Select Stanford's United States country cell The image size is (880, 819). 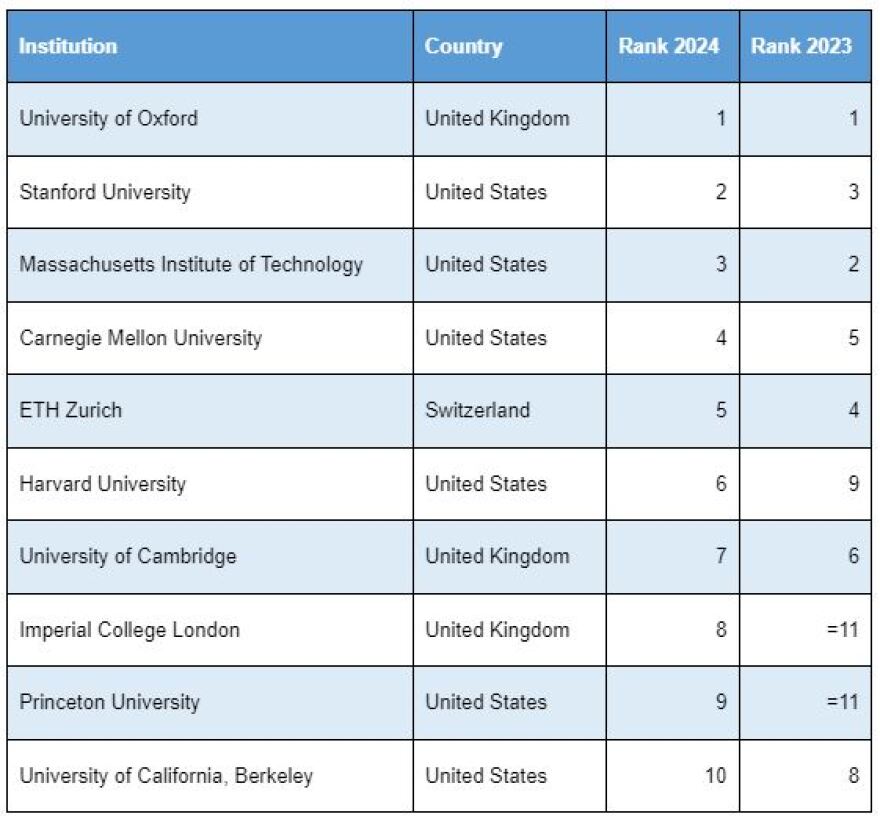click(486, 192)
